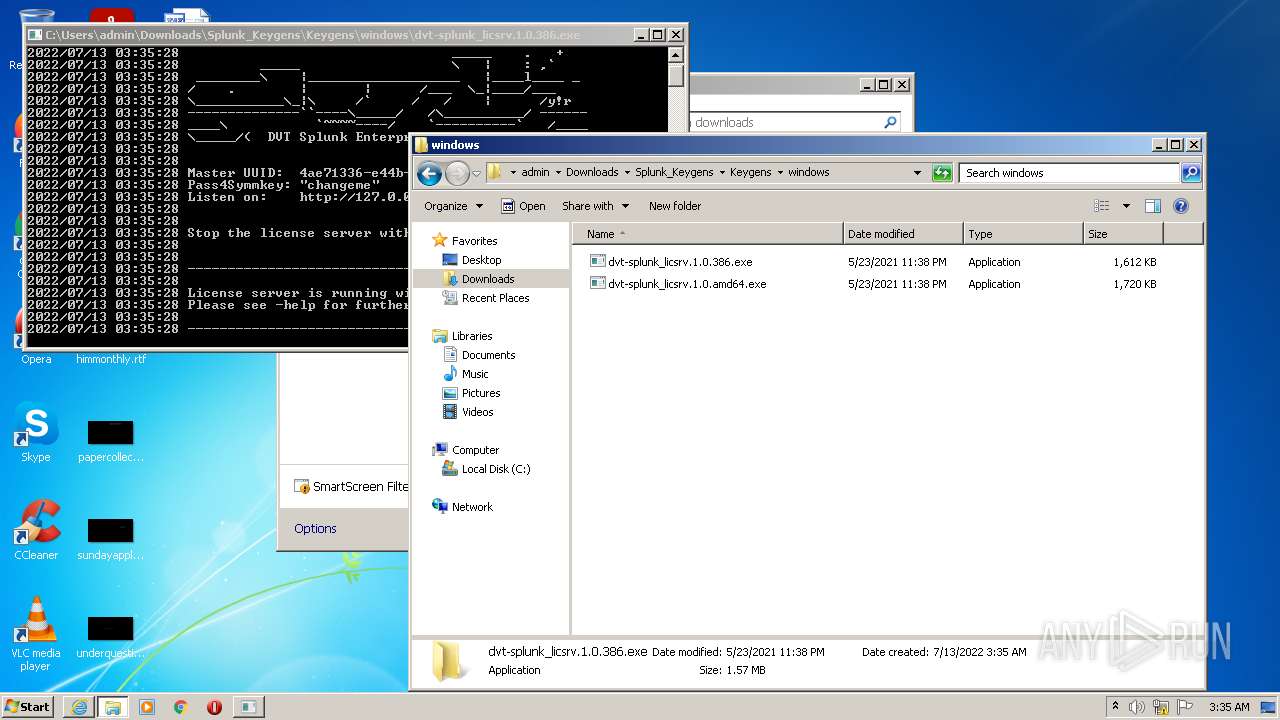Open Recent Places
The width and height of the screenshot is (1280, 720).
(495, 298)
